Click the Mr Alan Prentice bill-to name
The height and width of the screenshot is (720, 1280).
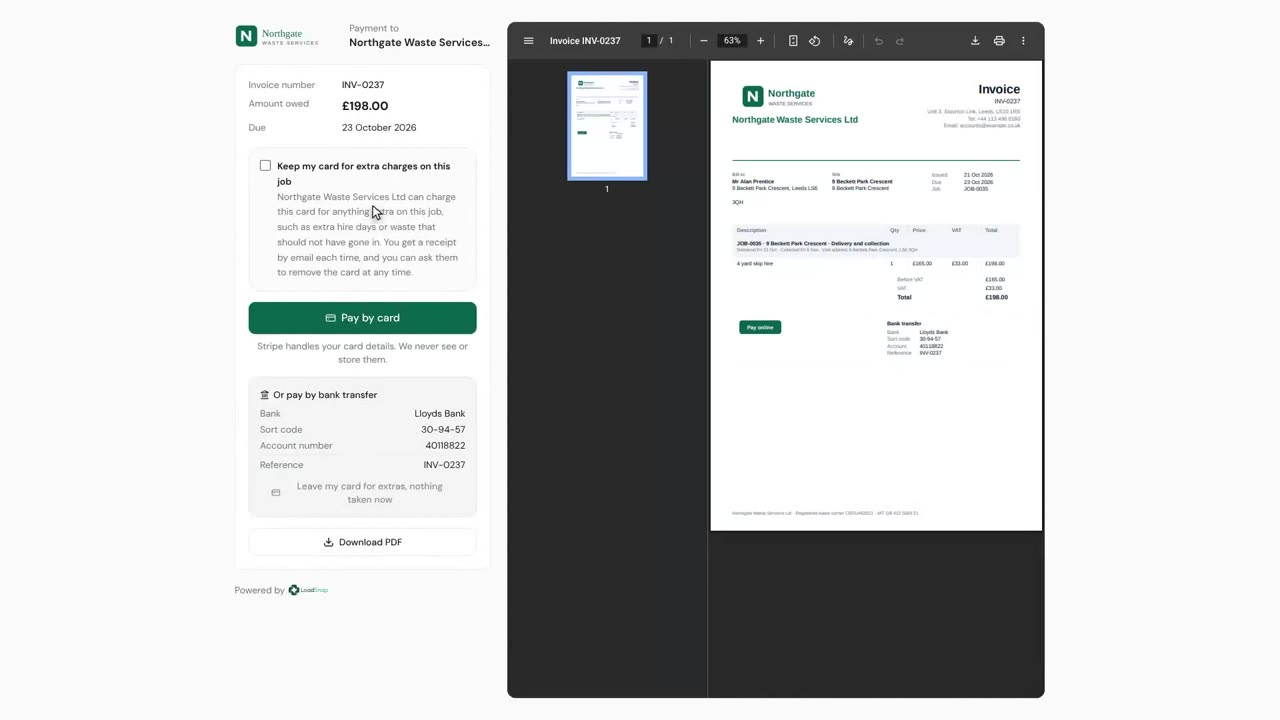753,182
